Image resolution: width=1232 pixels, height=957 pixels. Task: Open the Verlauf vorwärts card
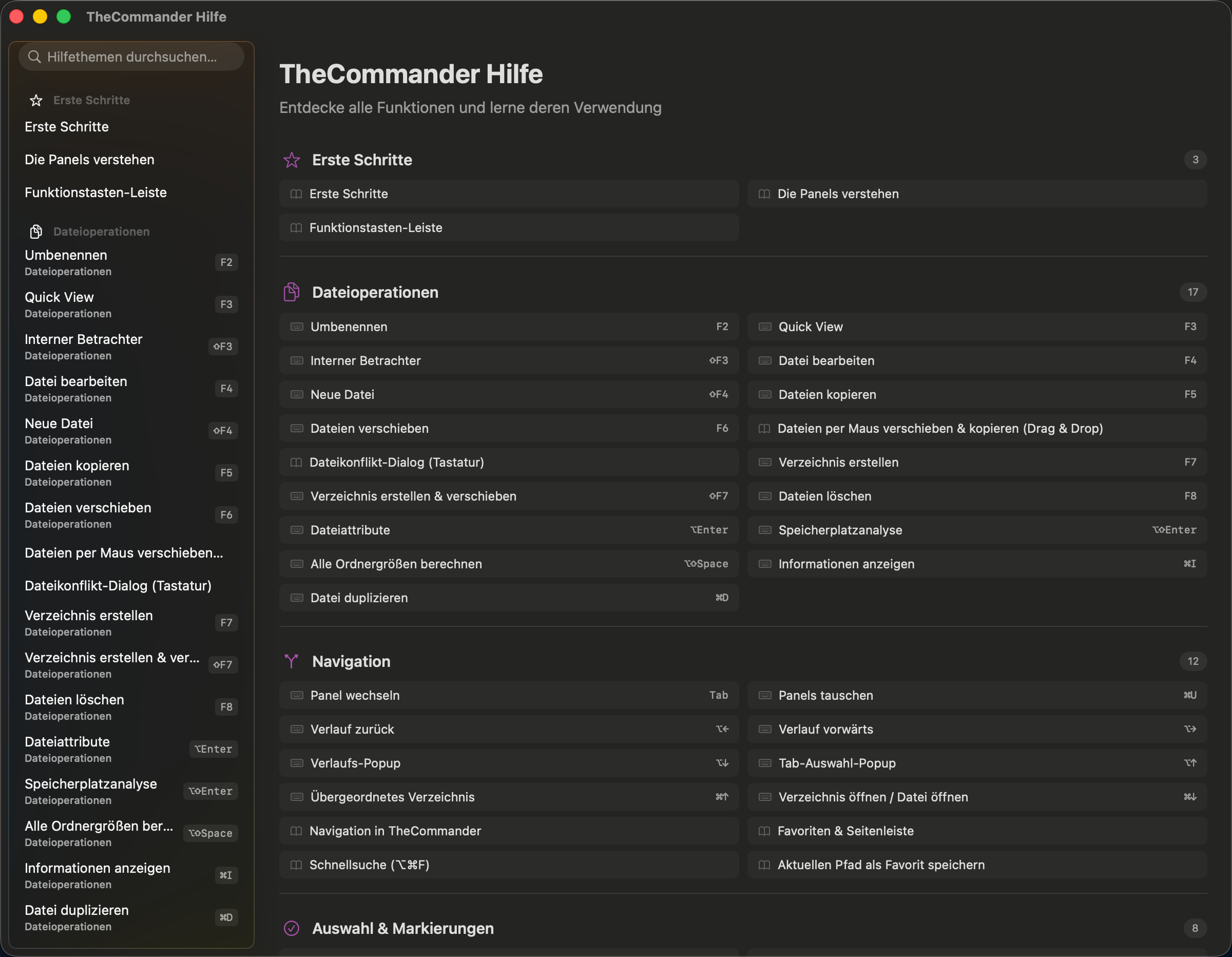coord(977,729)
